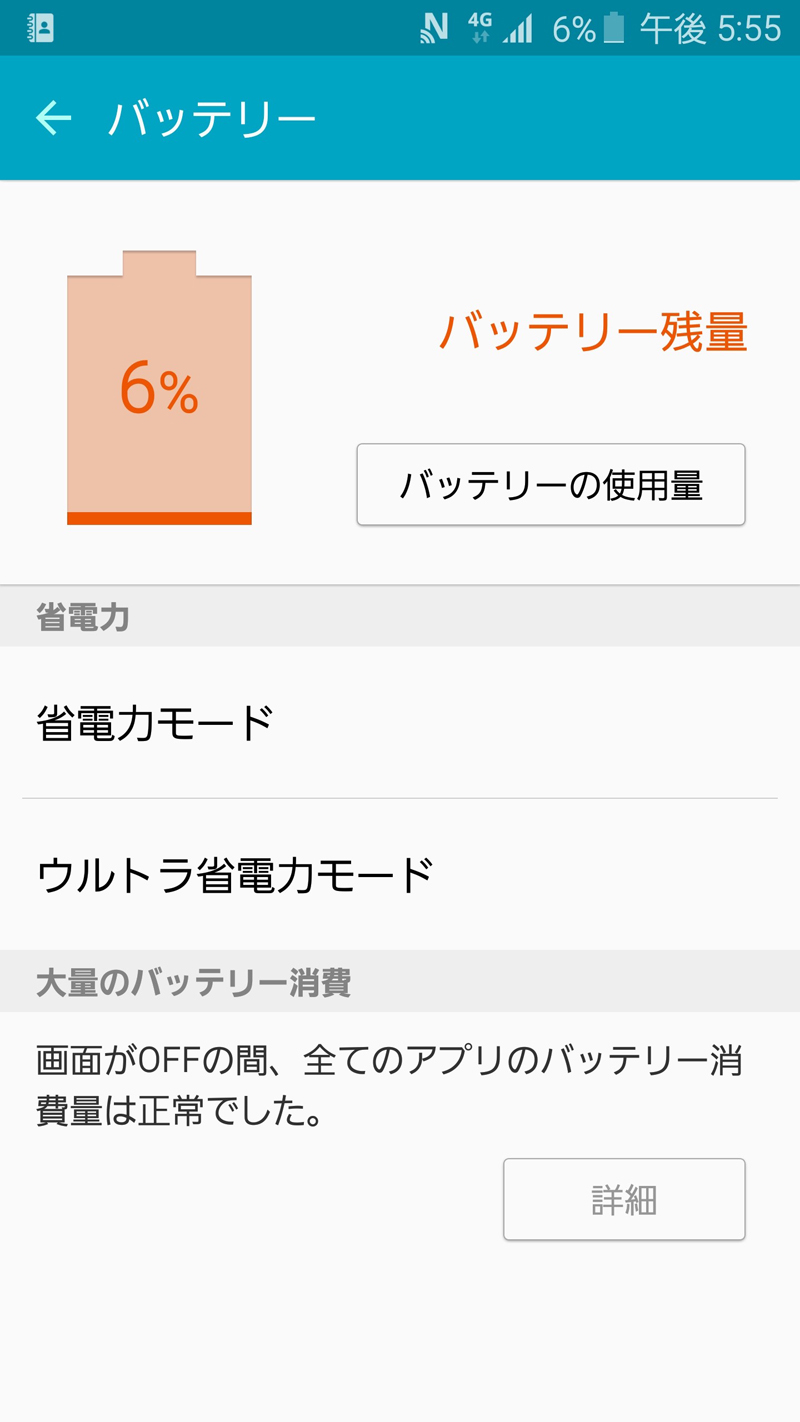
Task: Tap the 省電力 section header
Action: coord(83,617)
